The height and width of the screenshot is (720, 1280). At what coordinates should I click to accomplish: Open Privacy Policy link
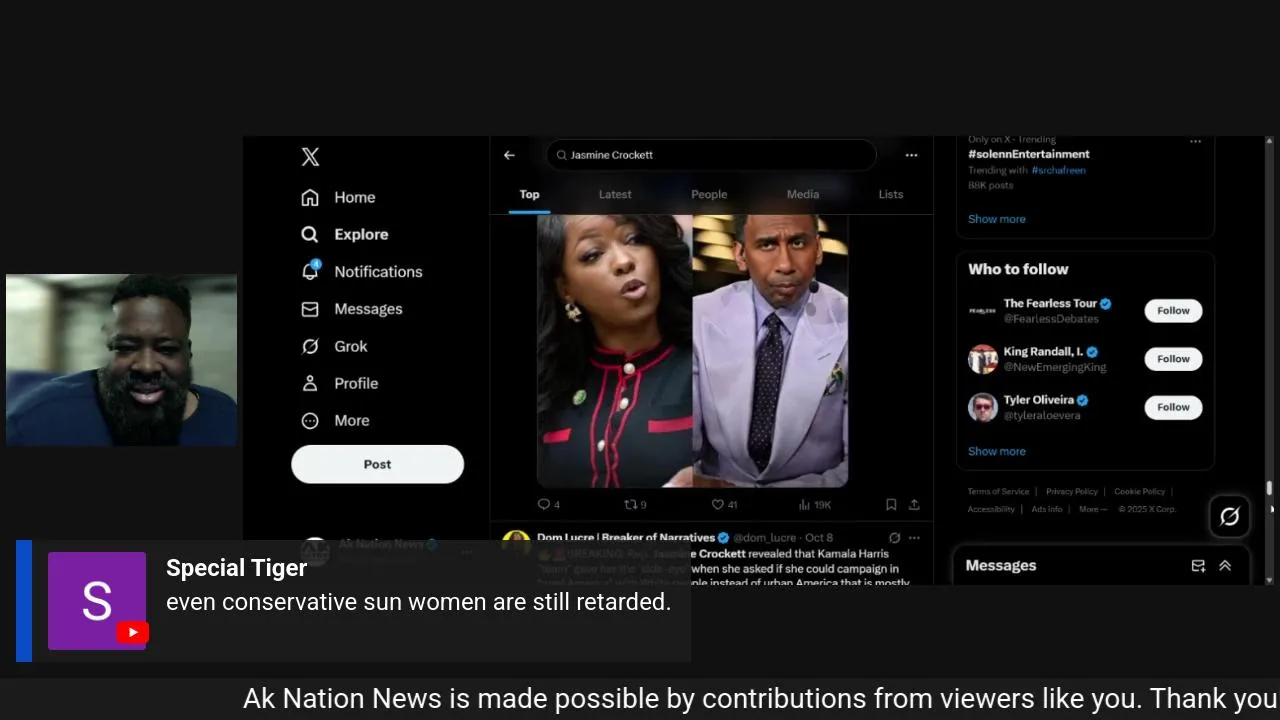(1071, 492)
